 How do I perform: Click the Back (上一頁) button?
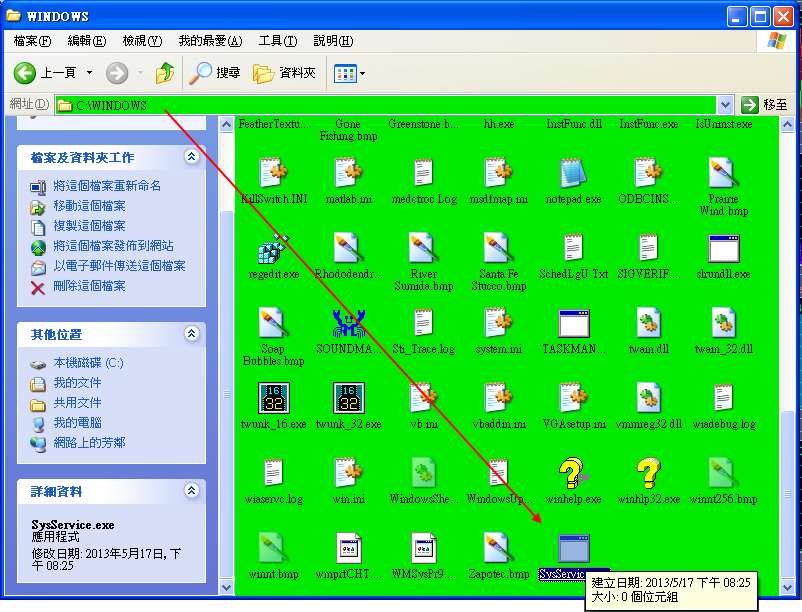click(45, 73)
